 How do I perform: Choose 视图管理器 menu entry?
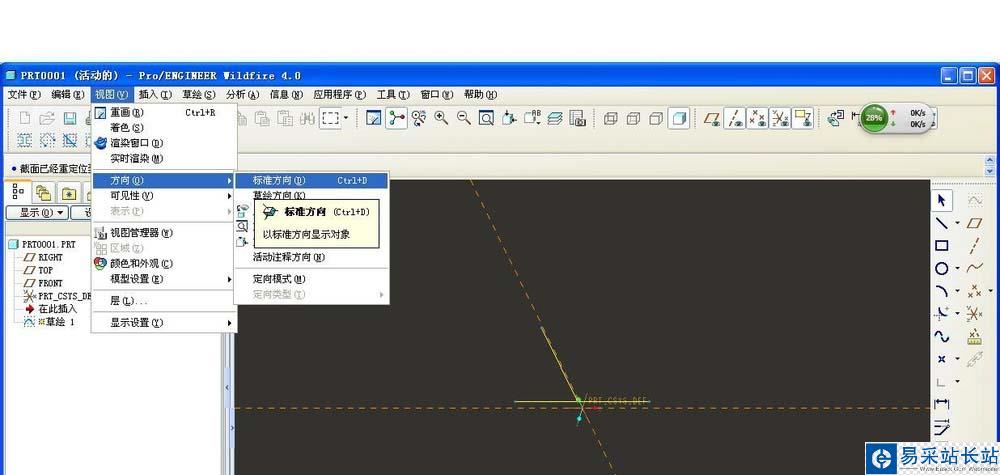click(165, 233)
